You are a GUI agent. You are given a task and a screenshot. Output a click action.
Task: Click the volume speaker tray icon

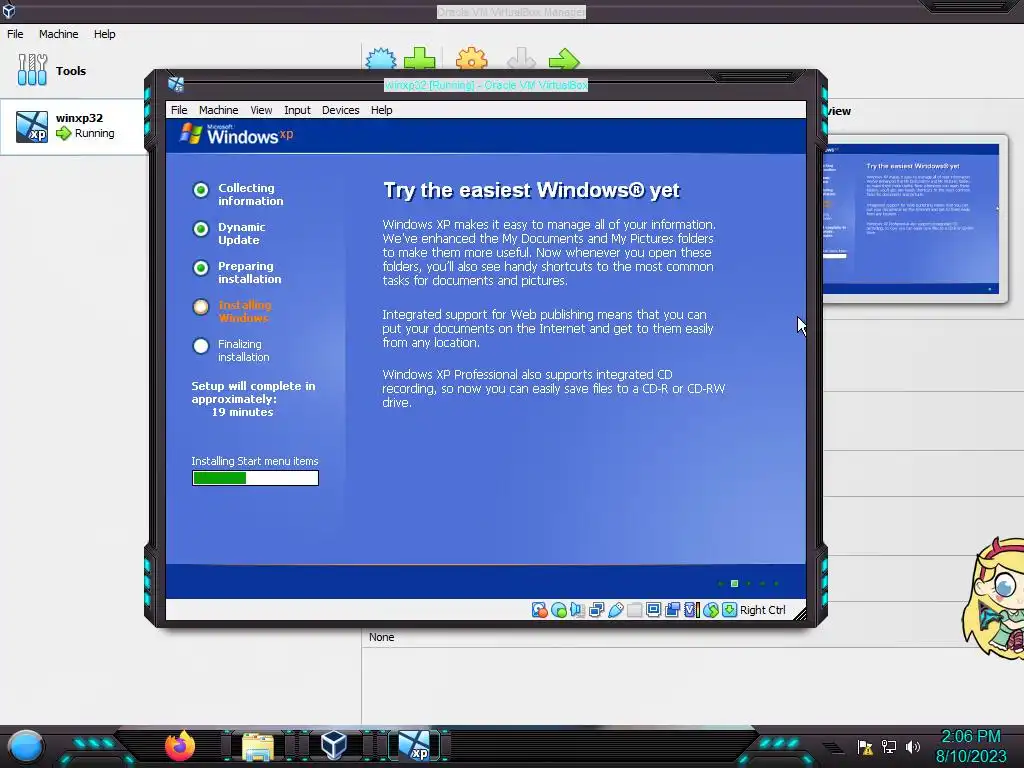click(x=913, y=746)
